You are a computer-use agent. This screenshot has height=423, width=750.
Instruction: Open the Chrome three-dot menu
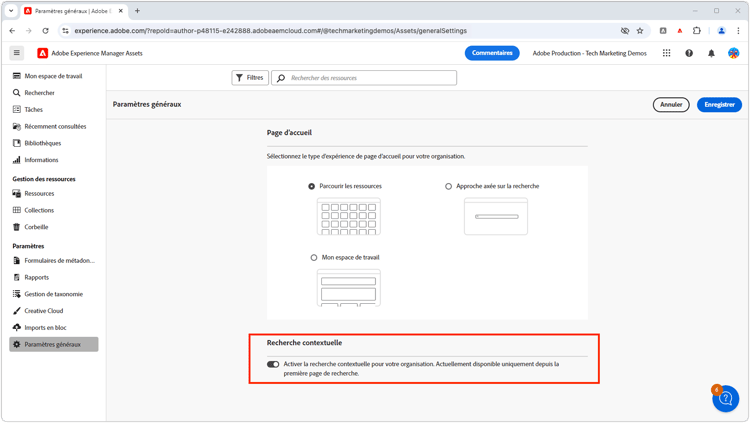738,31
